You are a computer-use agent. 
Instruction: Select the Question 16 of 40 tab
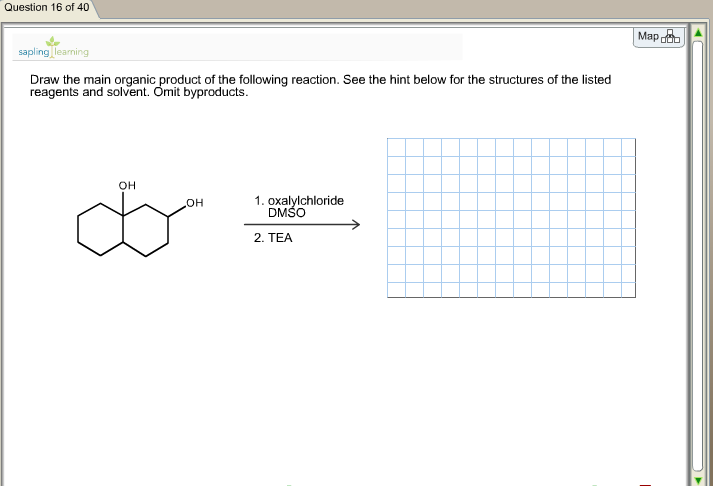coord(47,8)
